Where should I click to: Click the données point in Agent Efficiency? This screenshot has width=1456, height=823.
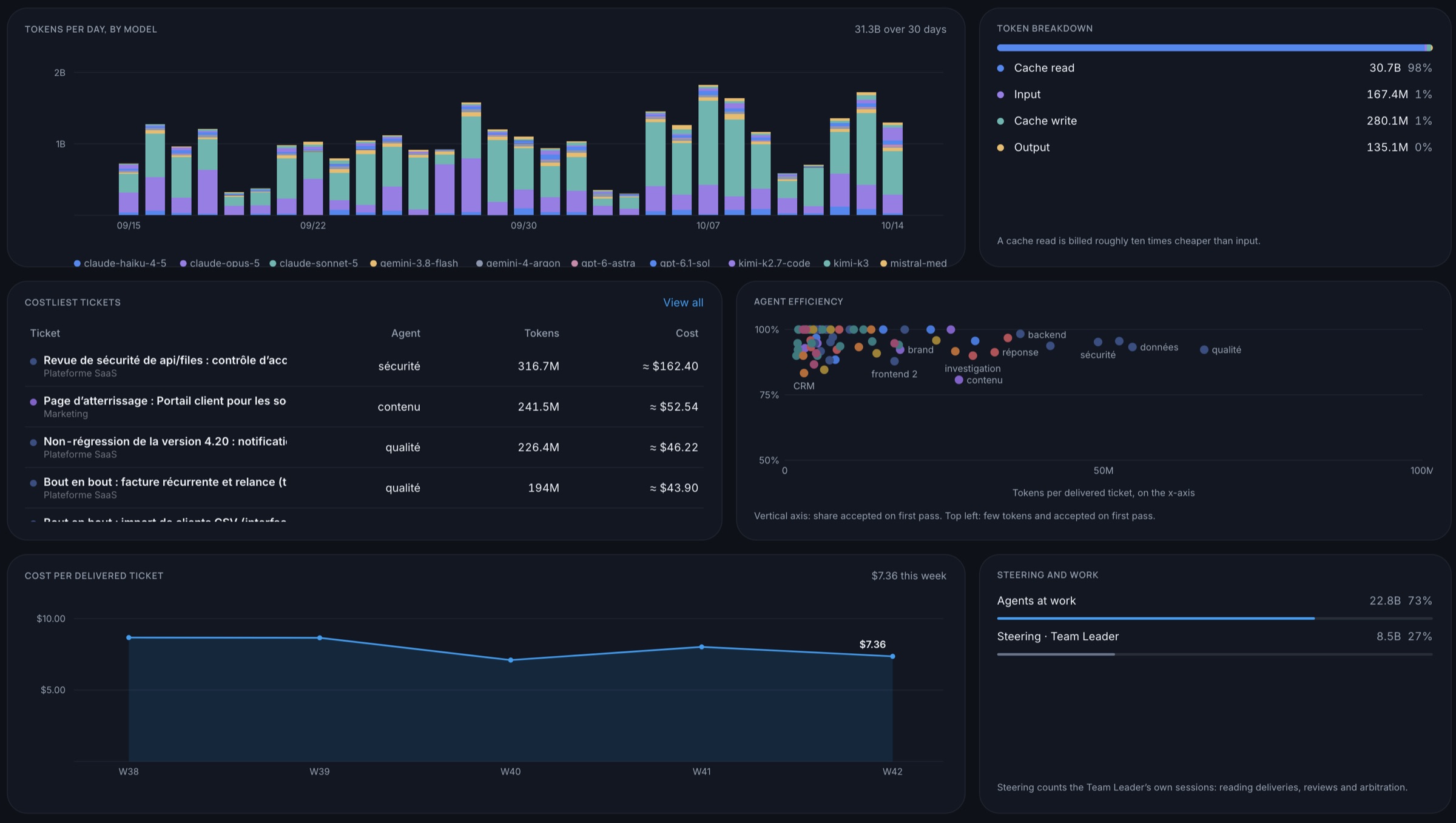click(x=1132, y=347)
